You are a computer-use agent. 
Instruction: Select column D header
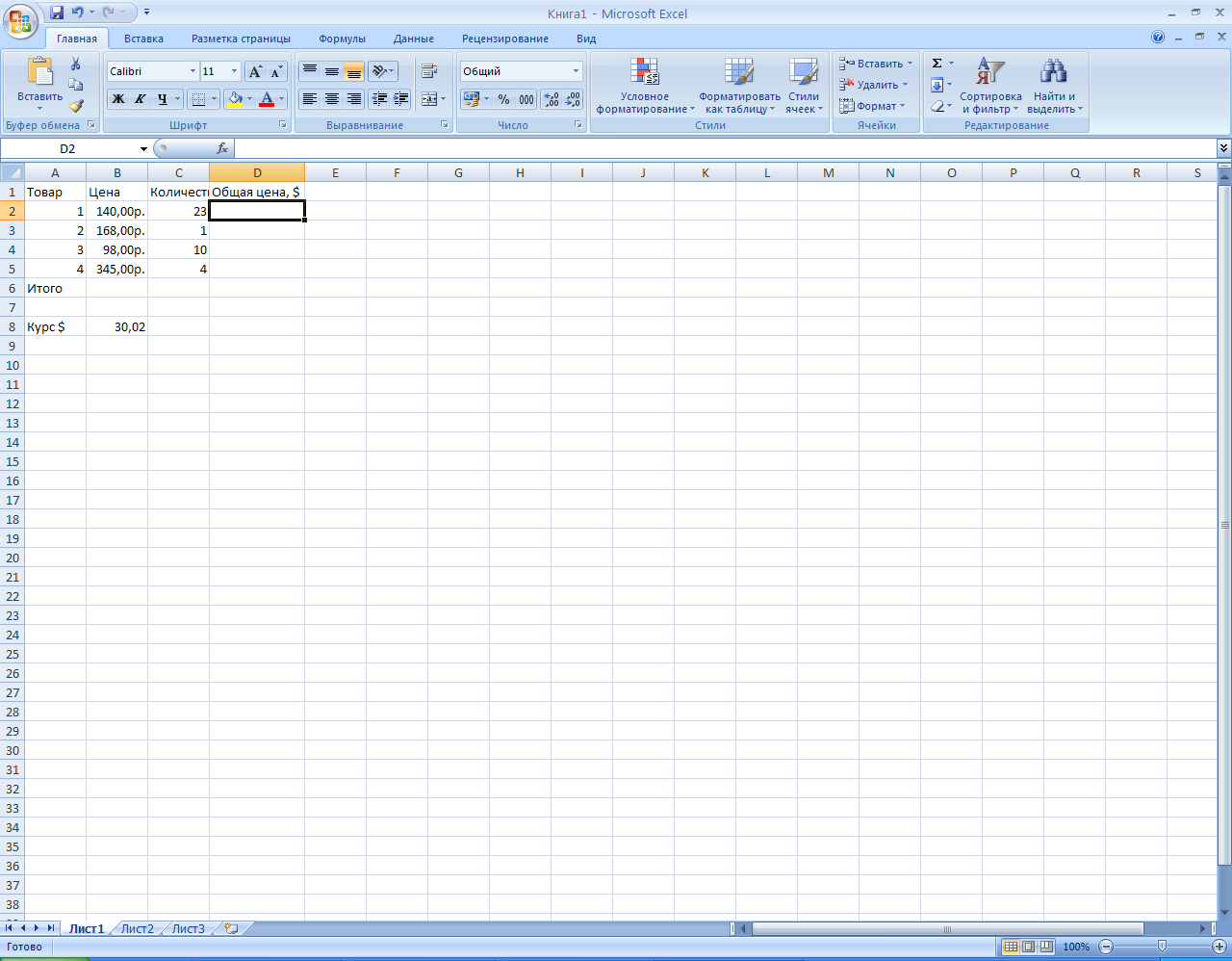click(x=257, y=173)
